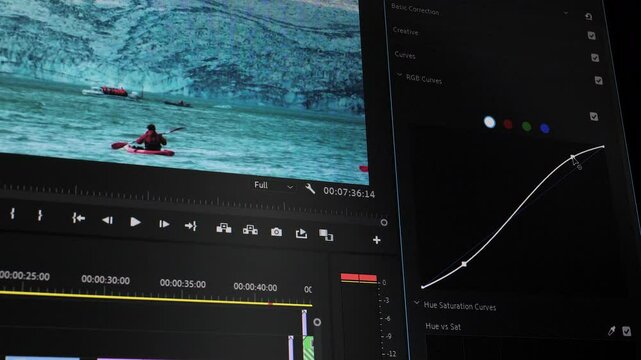The image size is (641, 360).
Task: Click the timeline vertical scroll handle circle
Action: tap(317, 322)
